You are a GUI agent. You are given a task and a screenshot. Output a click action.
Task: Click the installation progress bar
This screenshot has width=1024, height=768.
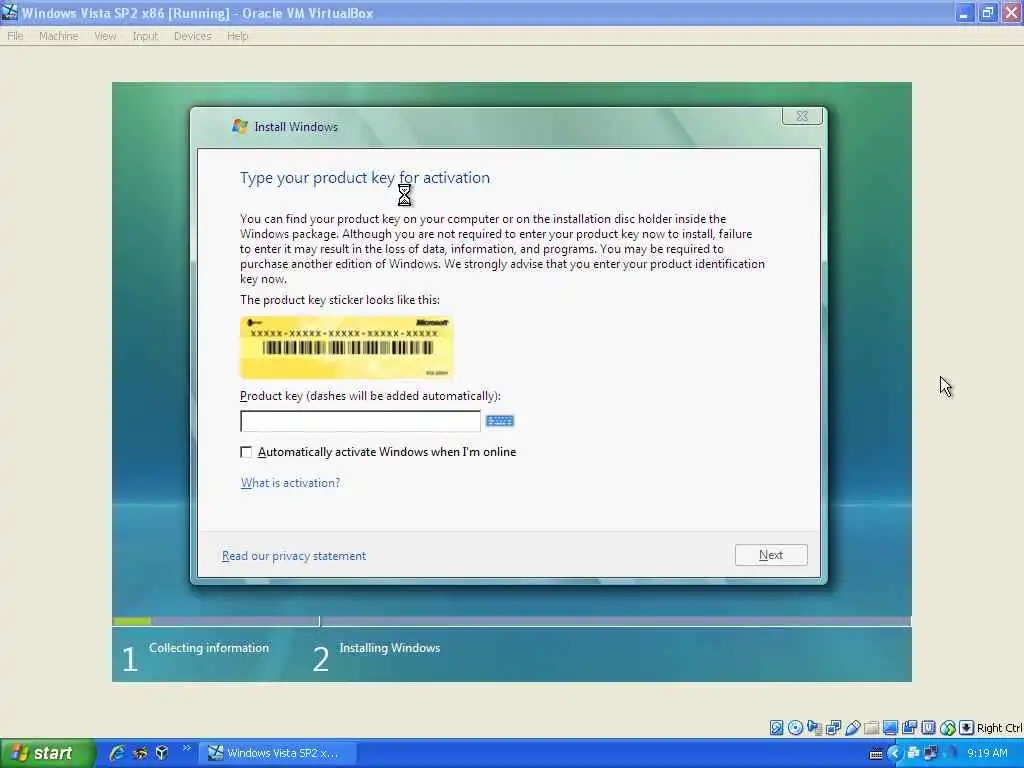[x=512, y=620]
